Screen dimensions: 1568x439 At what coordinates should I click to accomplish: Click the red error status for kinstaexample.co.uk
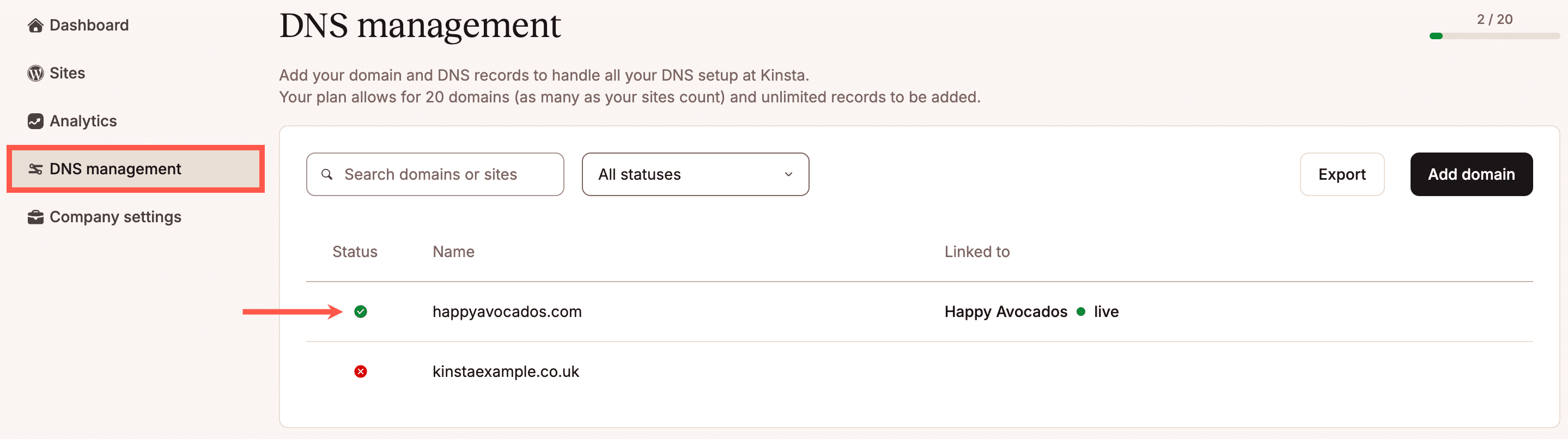point(360,371)
